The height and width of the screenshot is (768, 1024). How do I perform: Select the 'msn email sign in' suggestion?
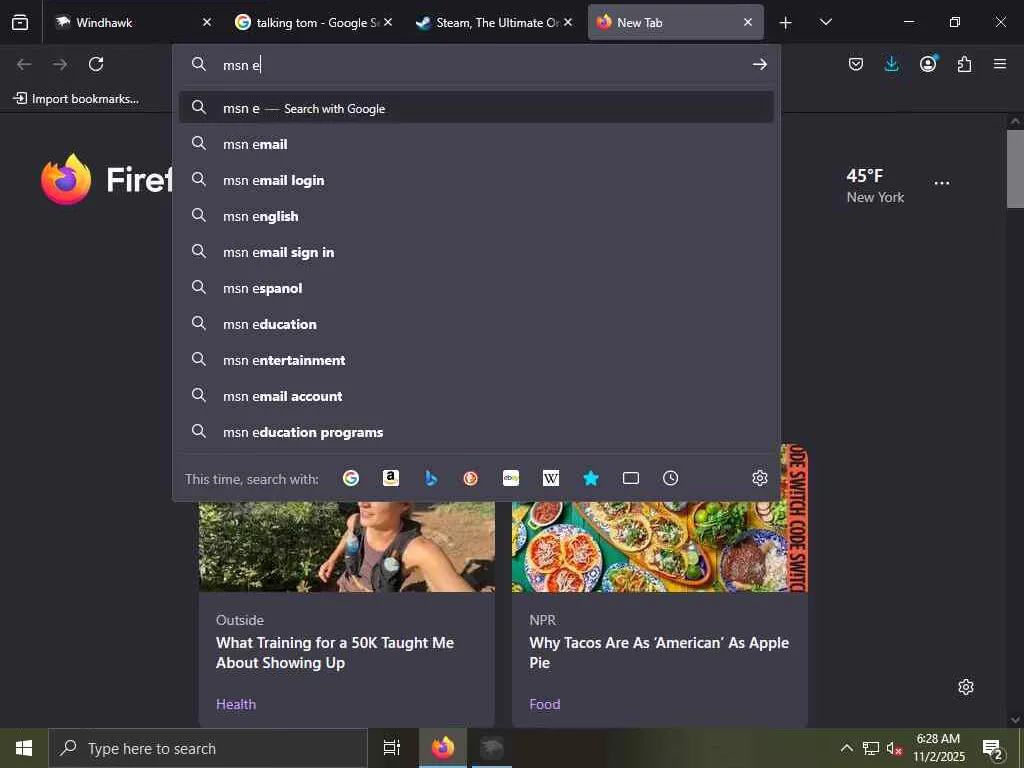[476, 252]
